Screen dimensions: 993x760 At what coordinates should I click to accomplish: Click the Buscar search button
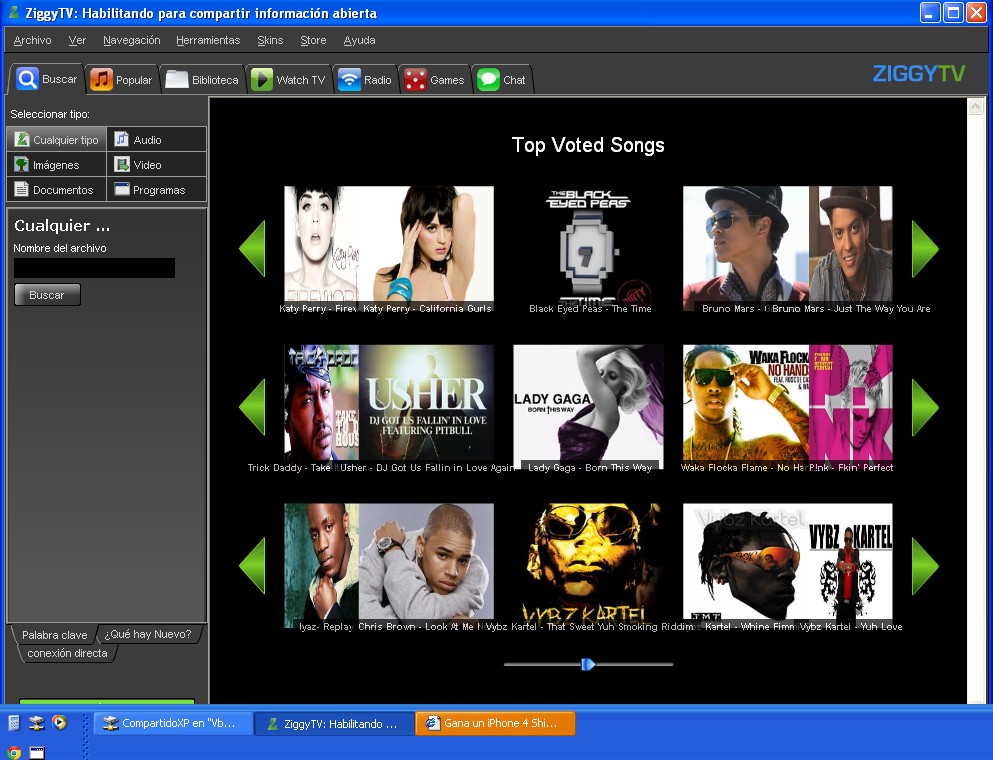[x=47, y=294]
